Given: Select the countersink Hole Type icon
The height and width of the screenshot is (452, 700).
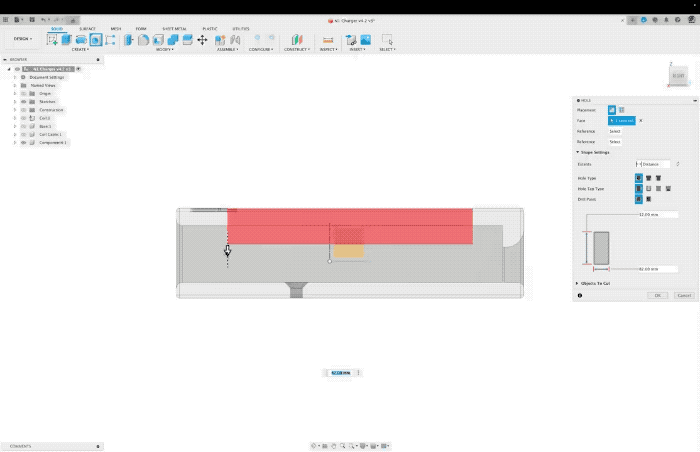Looking at the screenshot, I should point(658,177).
